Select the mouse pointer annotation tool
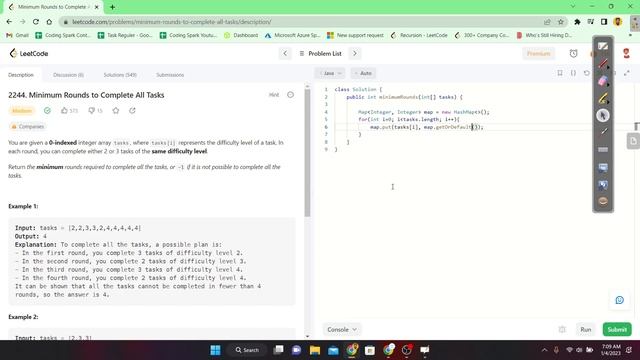The width and height of the screenshot is (640, 360). [x=603, y=116]
